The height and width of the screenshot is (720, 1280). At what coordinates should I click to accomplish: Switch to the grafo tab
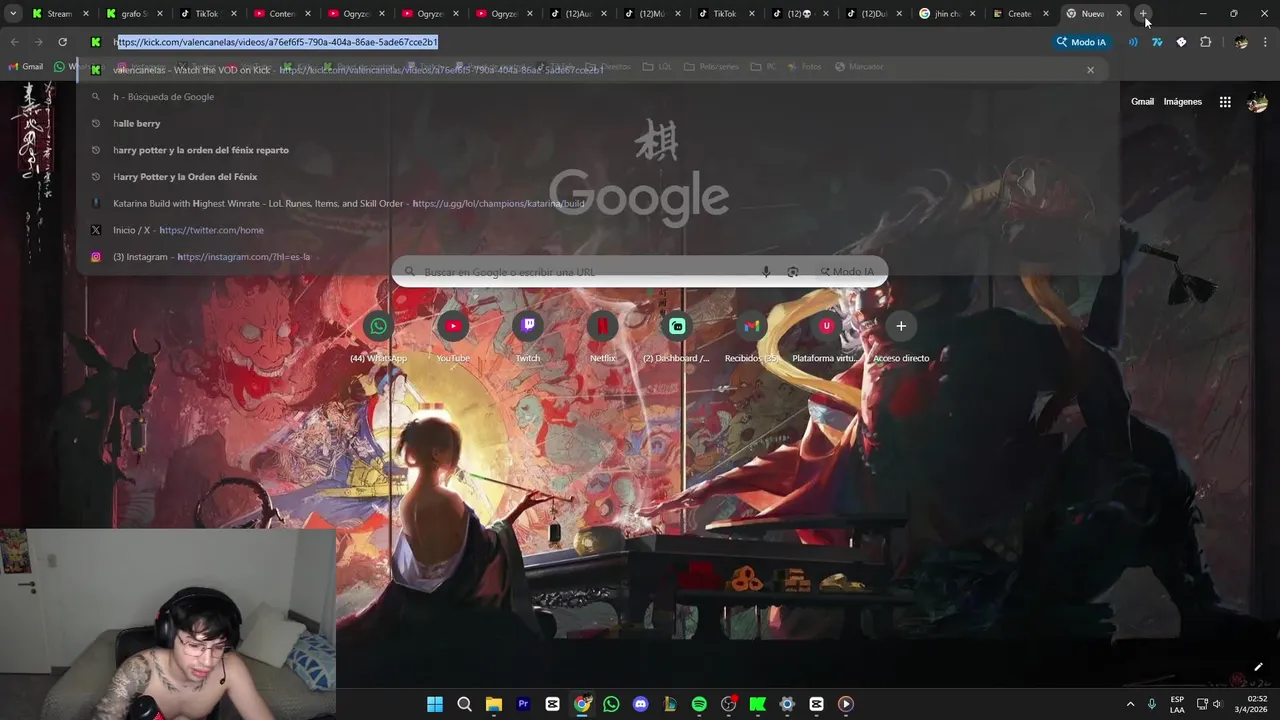click(134, 14)
